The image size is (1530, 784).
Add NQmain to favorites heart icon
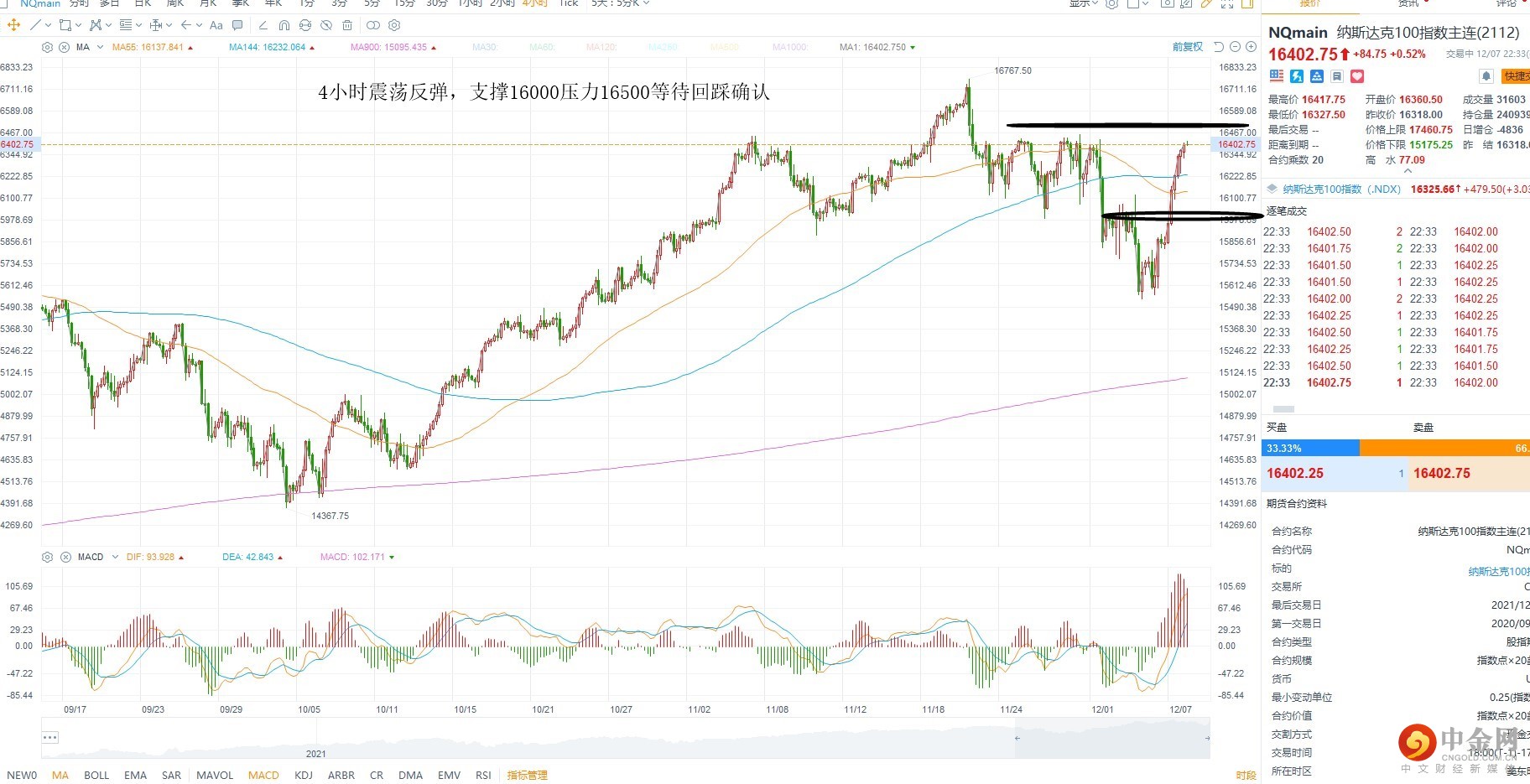[x=1357, y=76]
